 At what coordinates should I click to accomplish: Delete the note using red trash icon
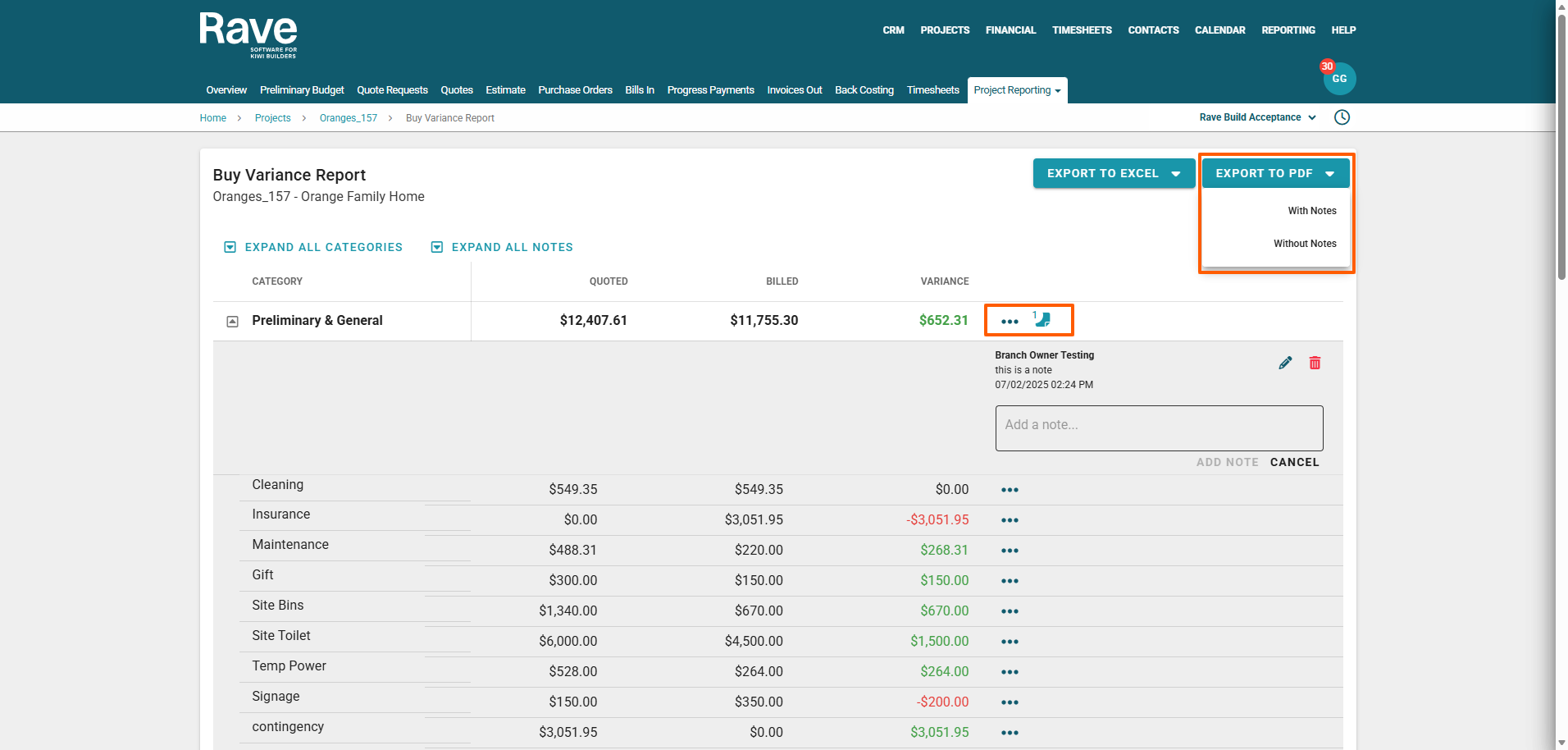coord(1315,363)
